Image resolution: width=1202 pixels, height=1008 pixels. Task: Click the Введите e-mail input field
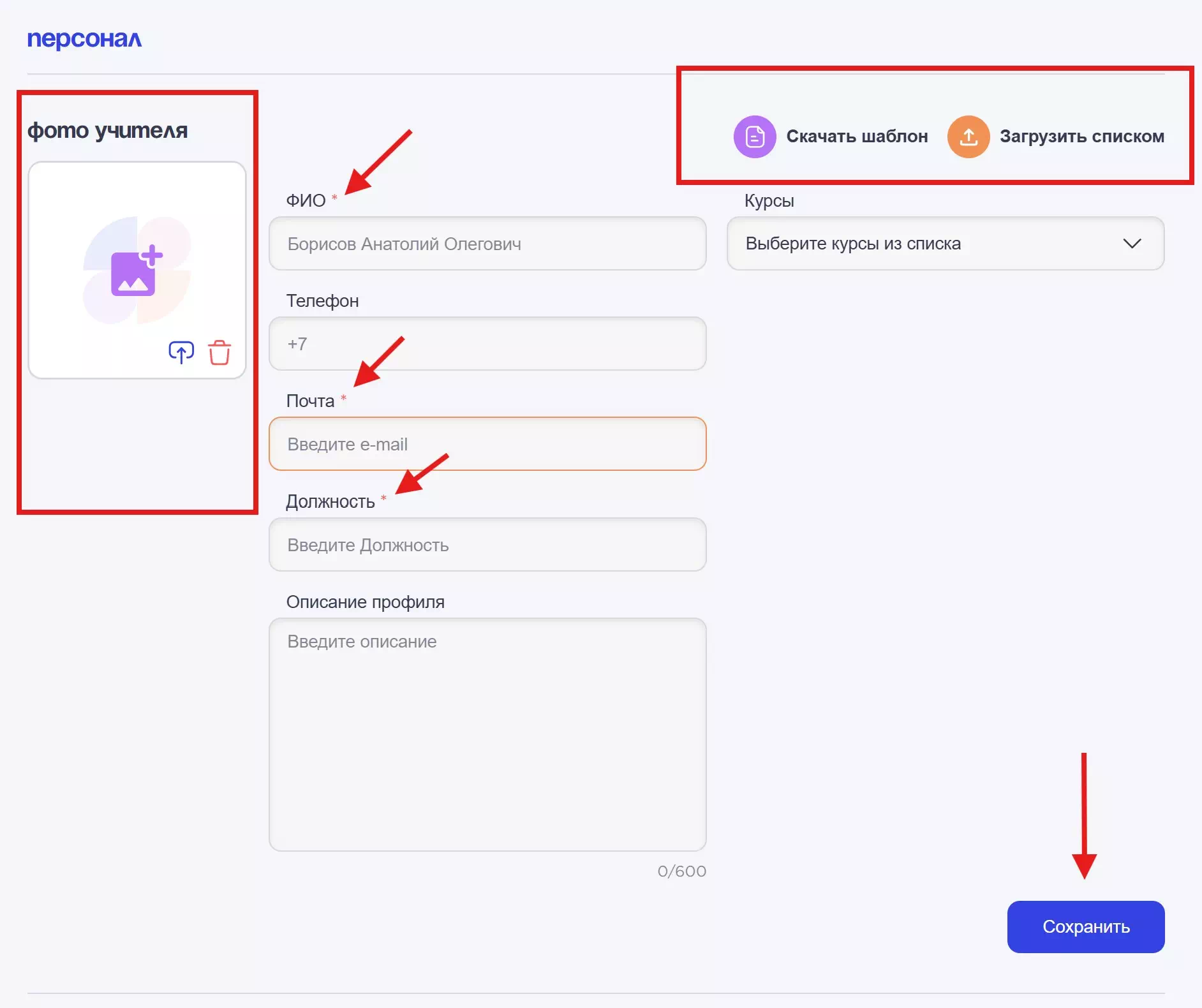point(487,444)
